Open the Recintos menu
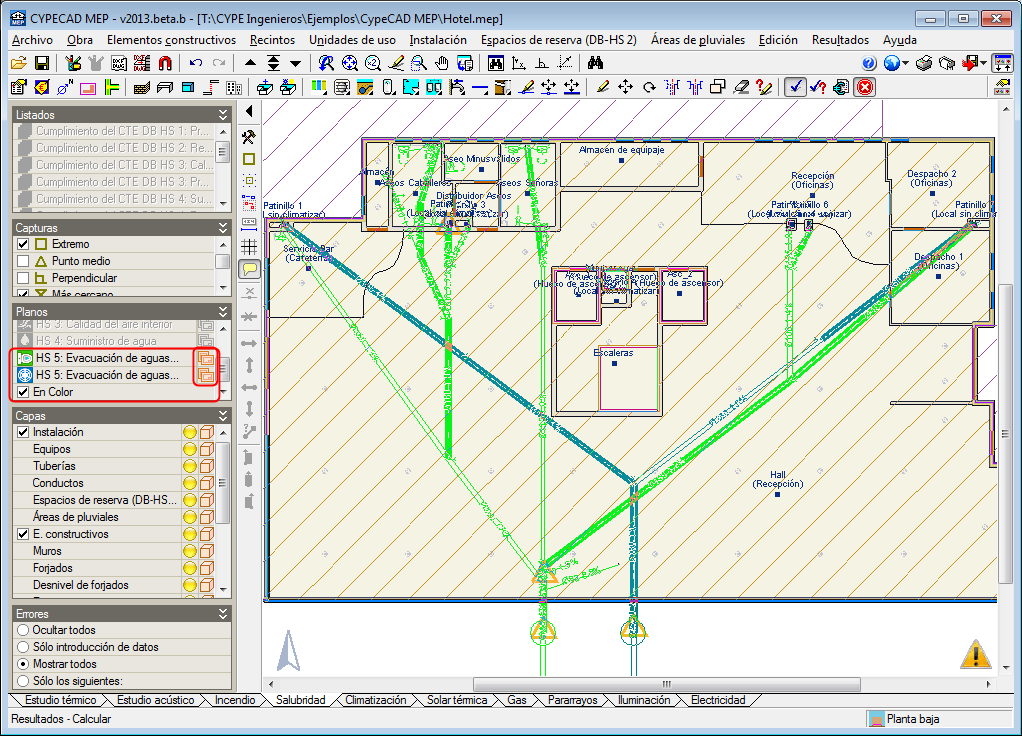Viewport: 1022px width, 736px height. (272, 40)
